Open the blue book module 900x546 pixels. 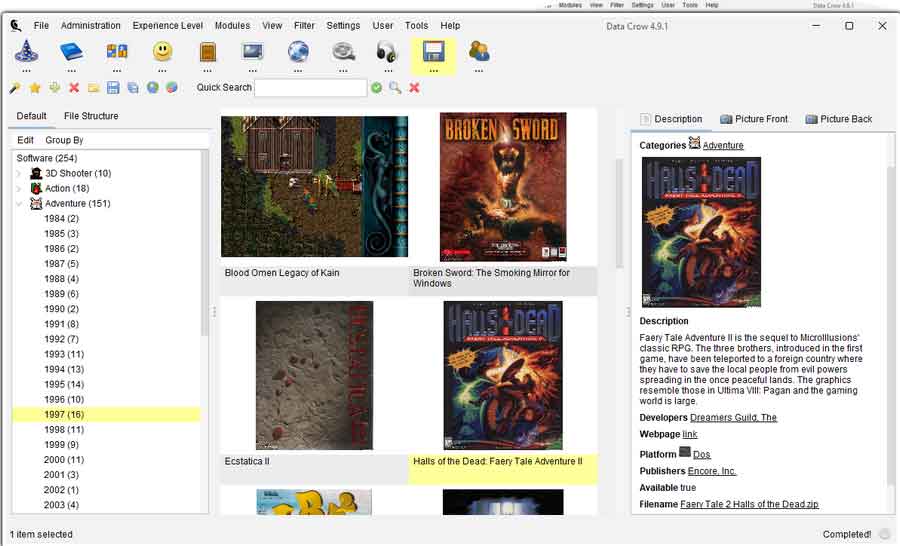pyautogui.click(x=72, y=52)
